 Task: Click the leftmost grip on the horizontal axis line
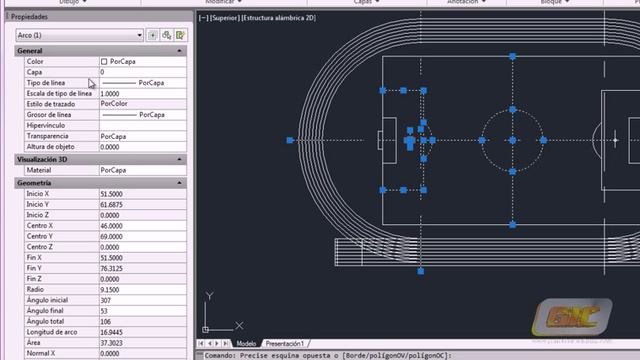290,140
